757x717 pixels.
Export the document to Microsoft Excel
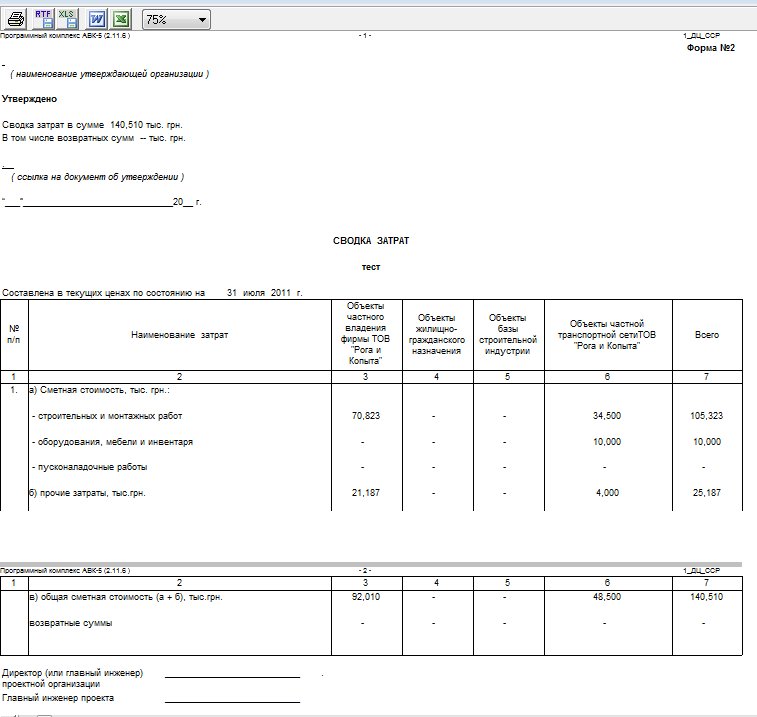coord(120,18)
